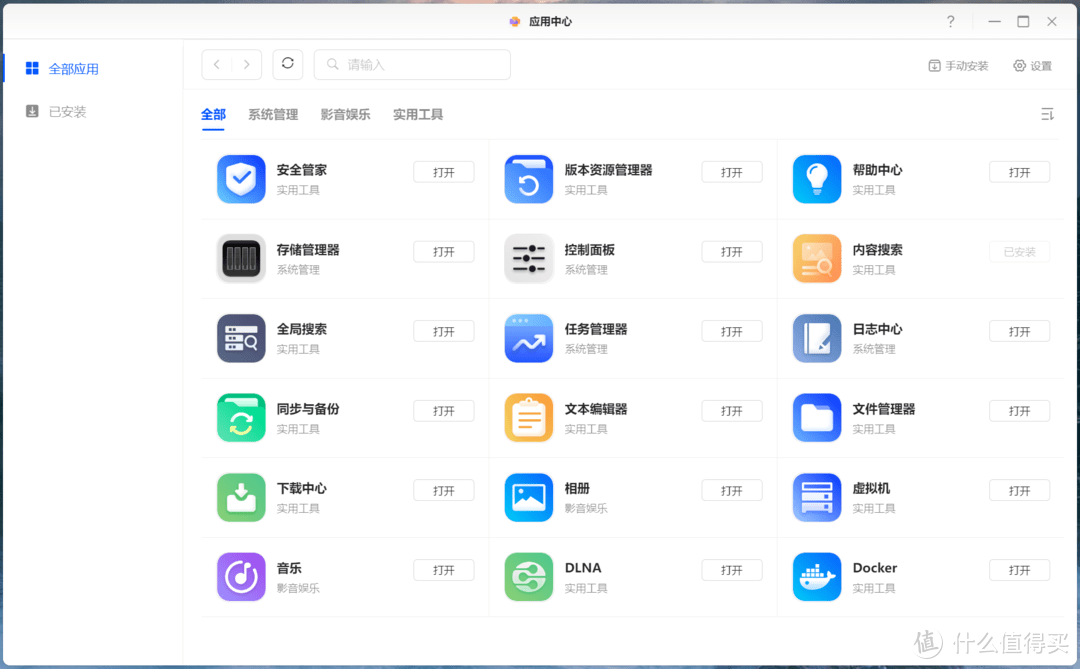Switch to the 系统管理 tab
This screenshot has height=669, width=1080.
pyautogui.click(x=272, y=114)
